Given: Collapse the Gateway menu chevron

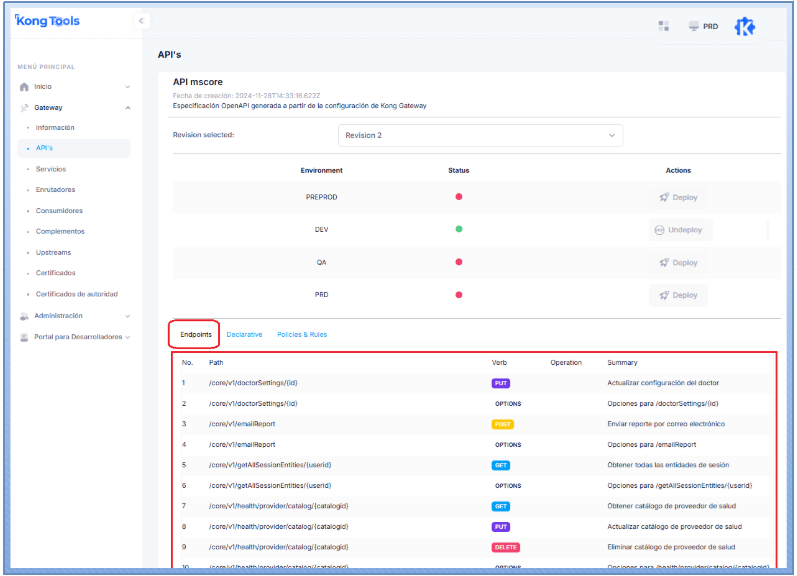Looking at the screenshot, I should pos(127,107).
